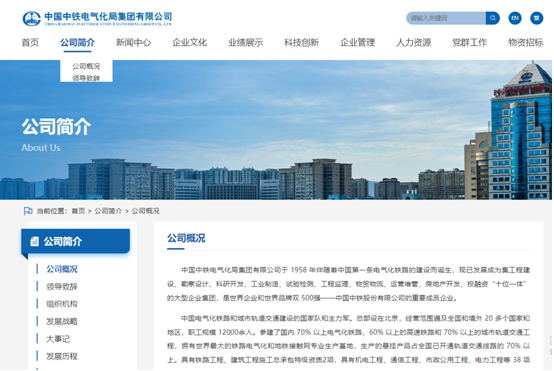Click the 首页 link in the breadcrumb
Screen dimensions: 554x371
point(78,211)
